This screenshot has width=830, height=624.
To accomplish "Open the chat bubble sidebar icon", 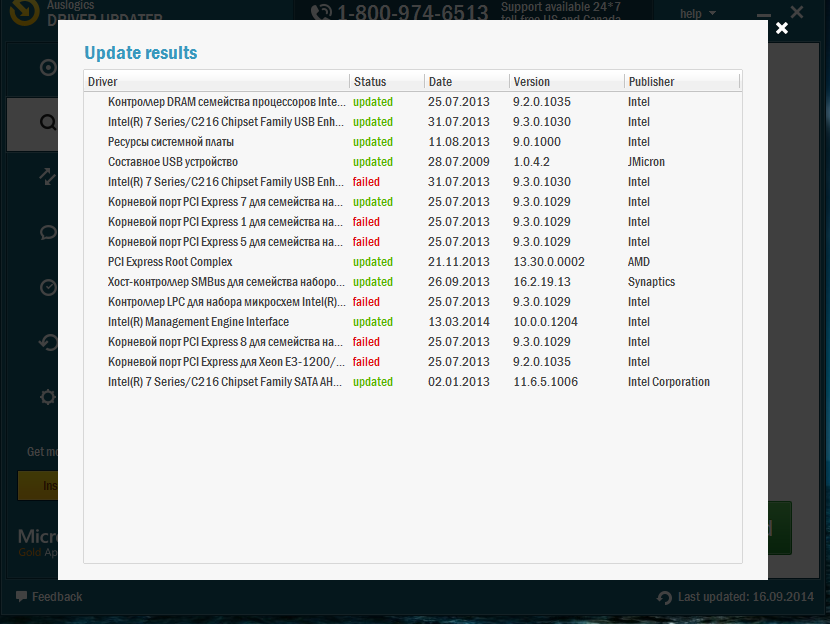I will (48, 232).
